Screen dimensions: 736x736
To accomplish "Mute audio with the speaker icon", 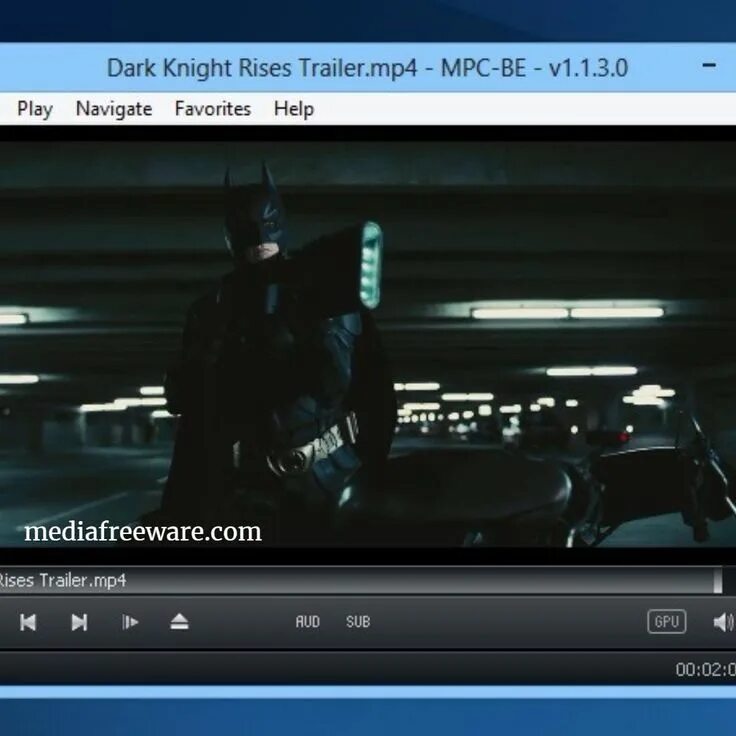I will tap(723, 622).
